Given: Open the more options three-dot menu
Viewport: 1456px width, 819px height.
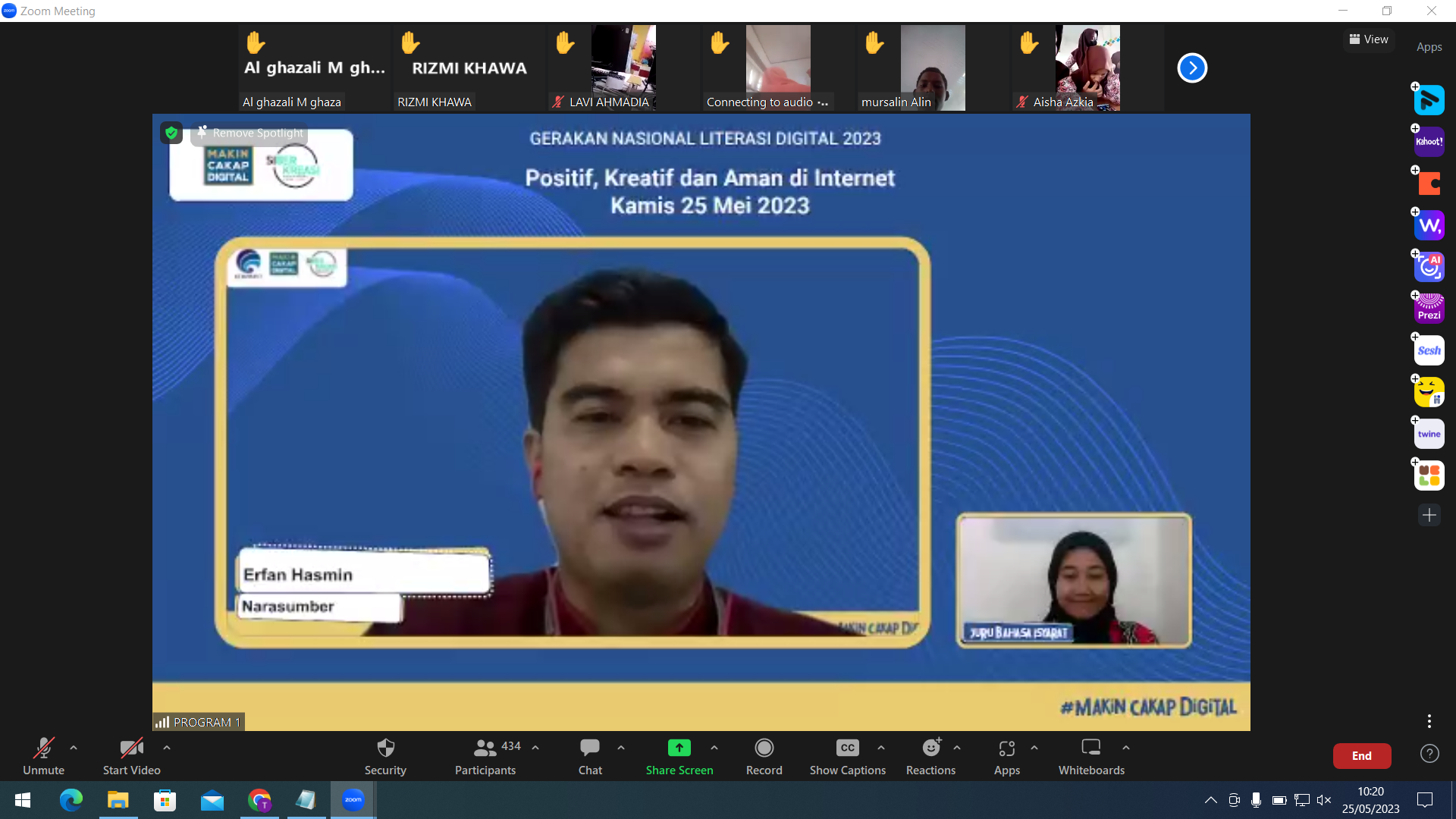Looking at the screenshot, I should (1429, 720).
